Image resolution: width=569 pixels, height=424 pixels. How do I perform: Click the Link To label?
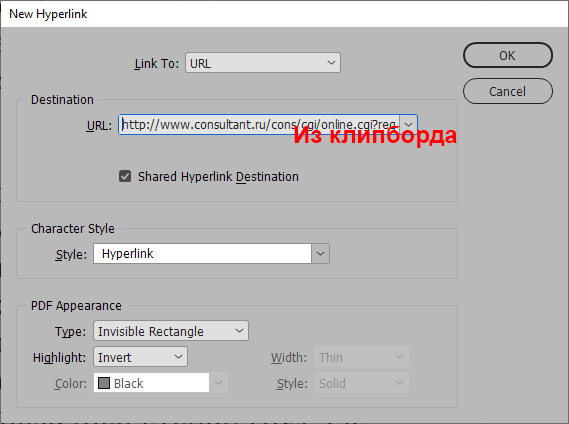click(156, 64)
